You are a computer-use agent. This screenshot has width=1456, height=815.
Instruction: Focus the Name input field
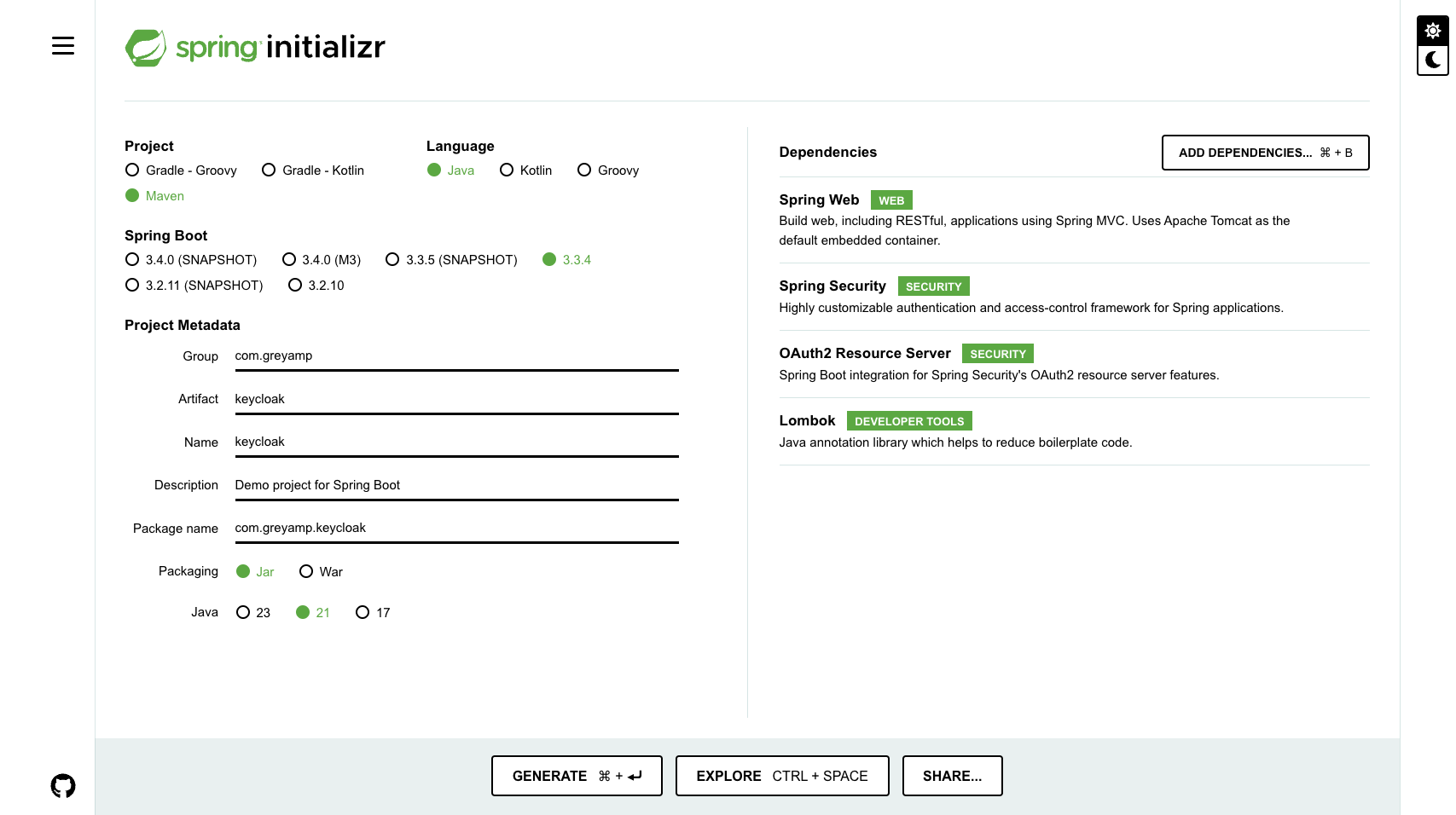click(x=457, y=442)
